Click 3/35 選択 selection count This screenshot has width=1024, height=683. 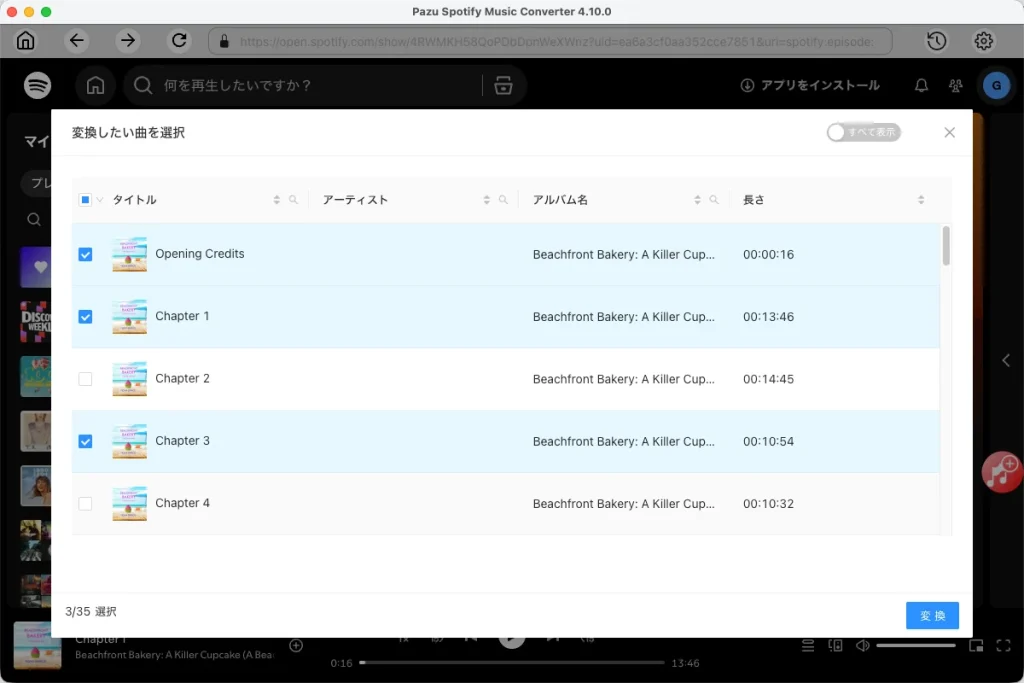pos(91,612)
